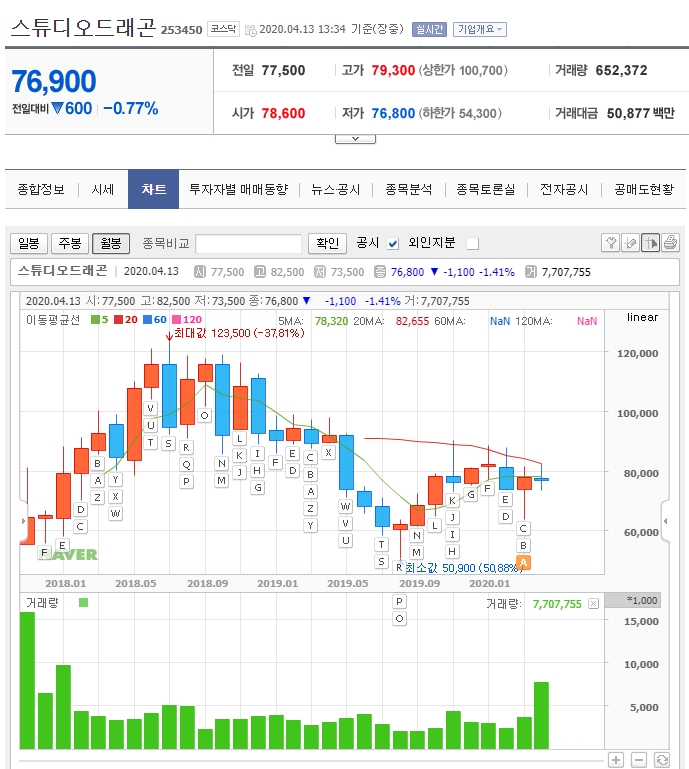Open the 종합정보 tab
This screenshot has height=769, width=689.
[x=41, y=189]
